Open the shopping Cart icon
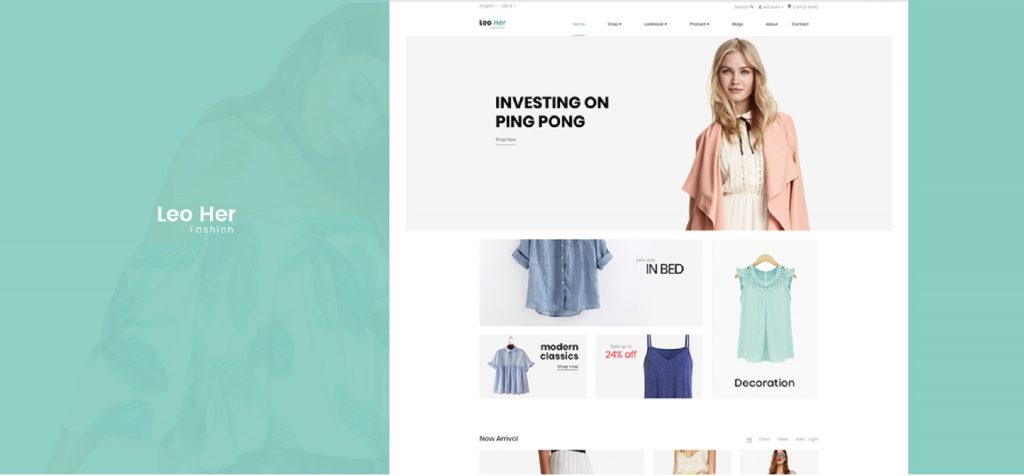 pyautogui.click(x=790, y=7)
